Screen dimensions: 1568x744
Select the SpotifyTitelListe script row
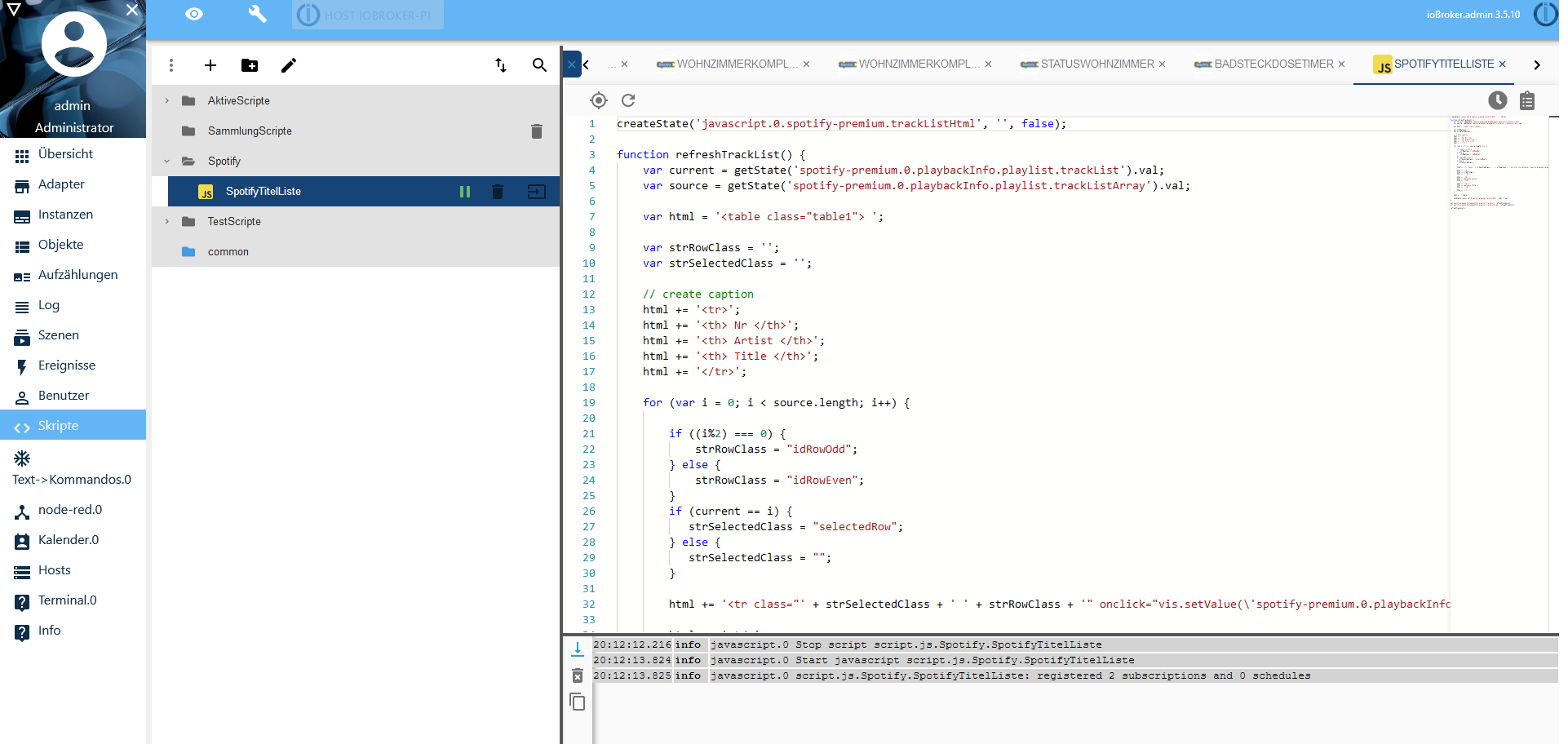(x=364, y=191)
